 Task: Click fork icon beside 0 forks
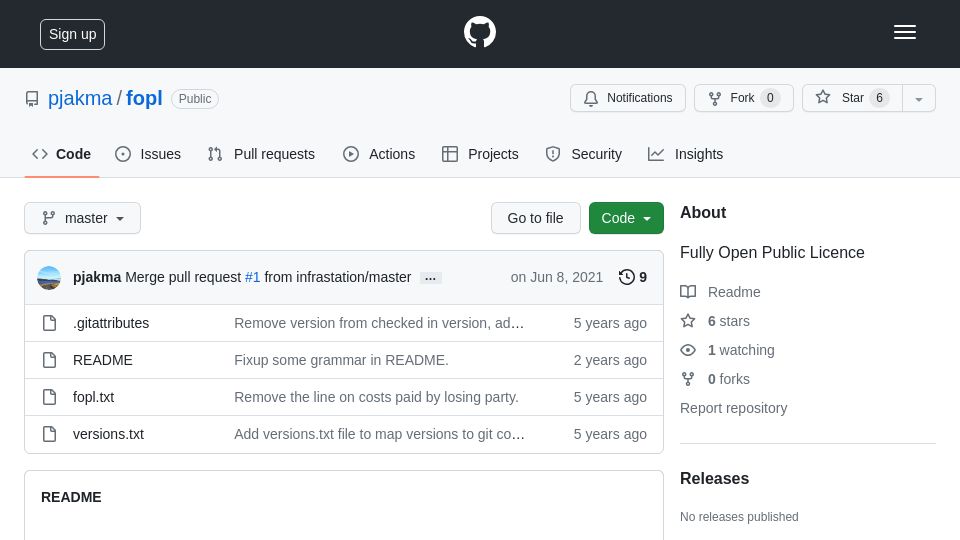click(688, 379)
